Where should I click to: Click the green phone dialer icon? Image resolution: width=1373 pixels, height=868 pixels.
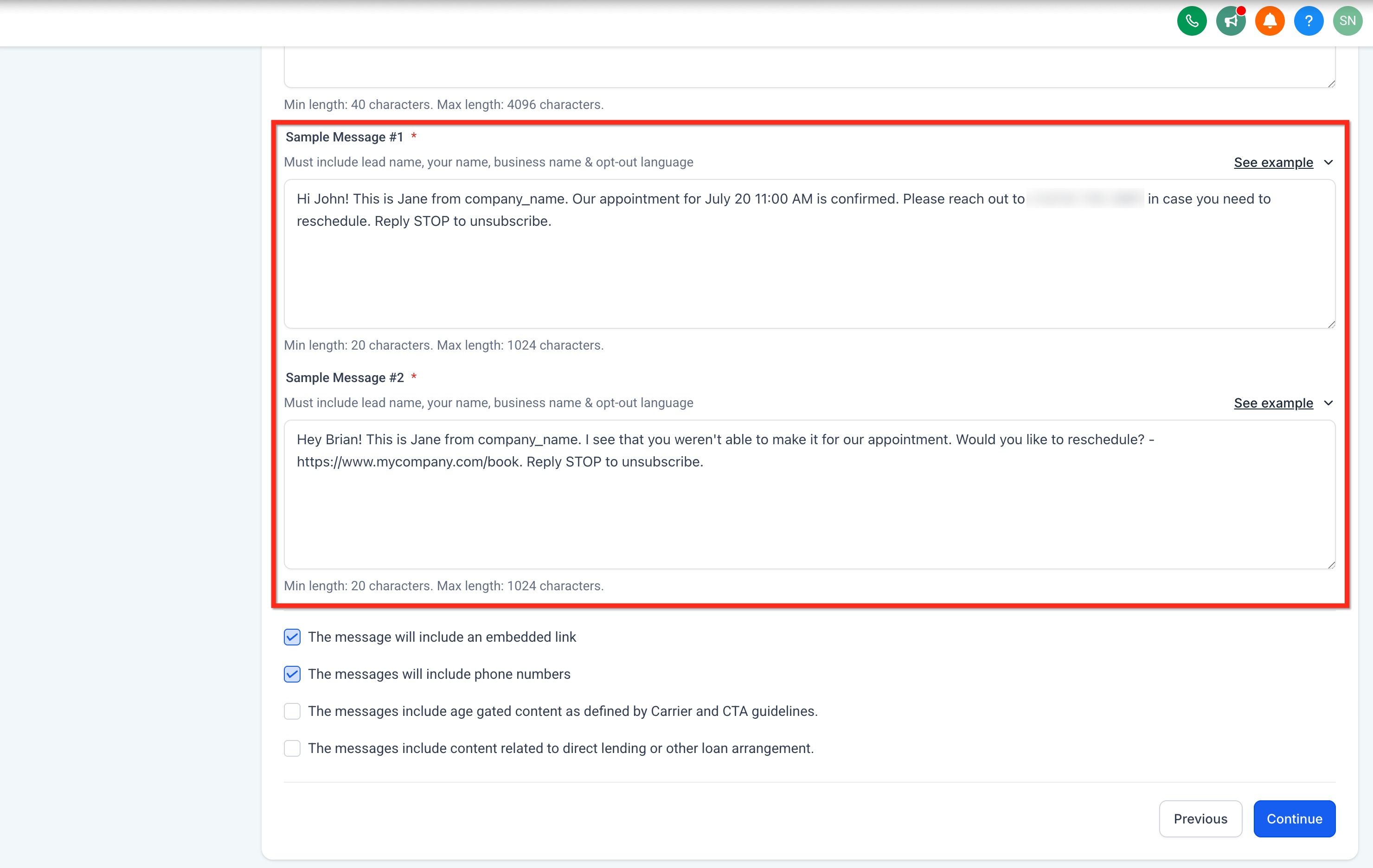pyautogui.click(x=1191, y=21)
